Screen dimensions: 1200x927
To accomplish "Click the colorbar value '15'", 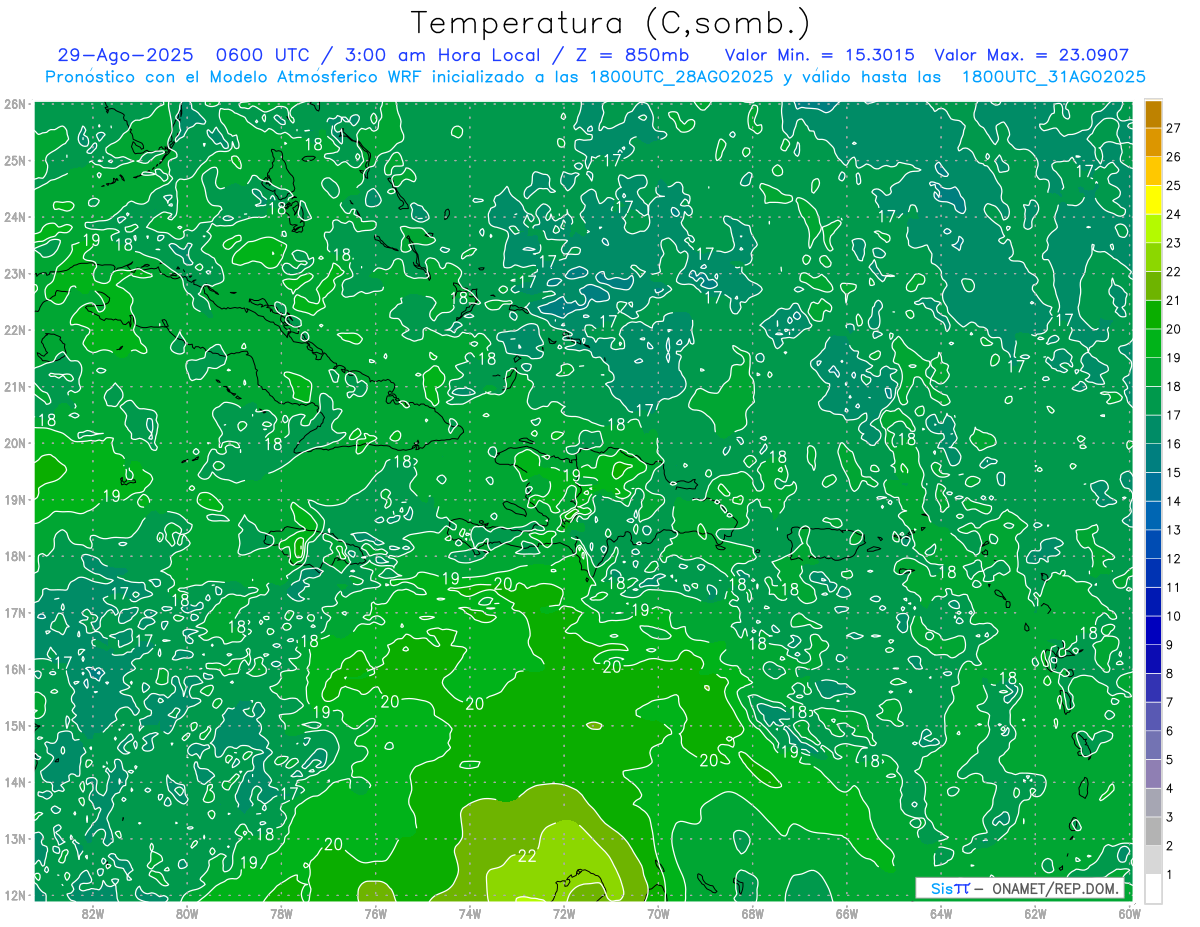I will (x=1173, y=472).
